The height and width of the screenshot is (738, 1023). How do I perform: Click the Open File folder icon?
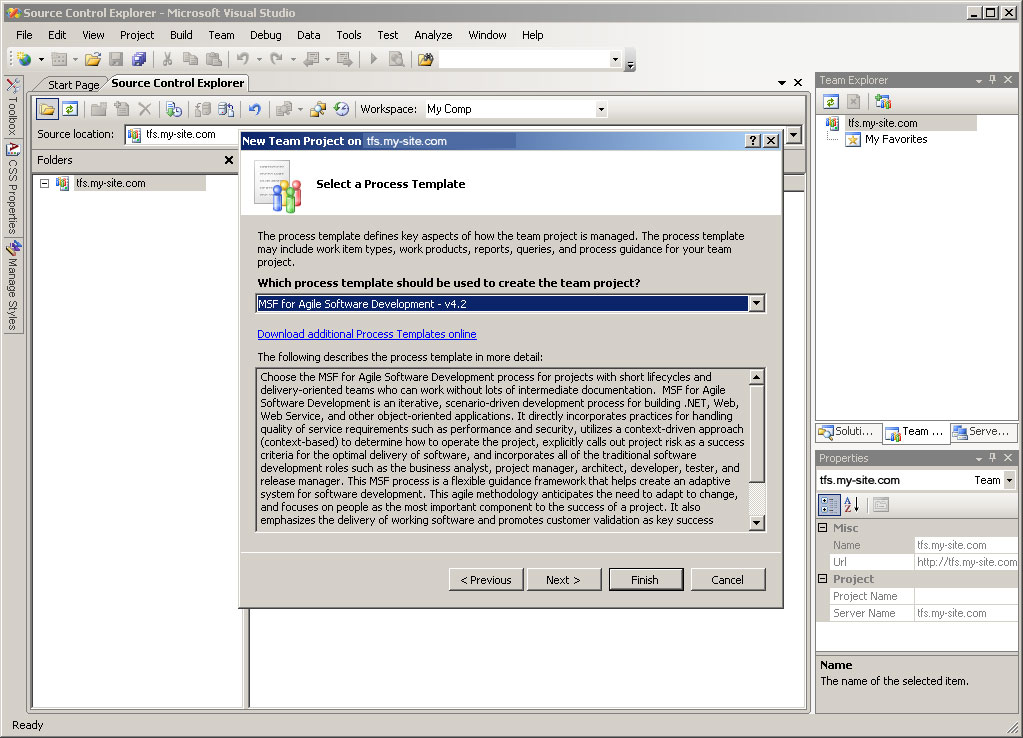click(x=93, y=59)
